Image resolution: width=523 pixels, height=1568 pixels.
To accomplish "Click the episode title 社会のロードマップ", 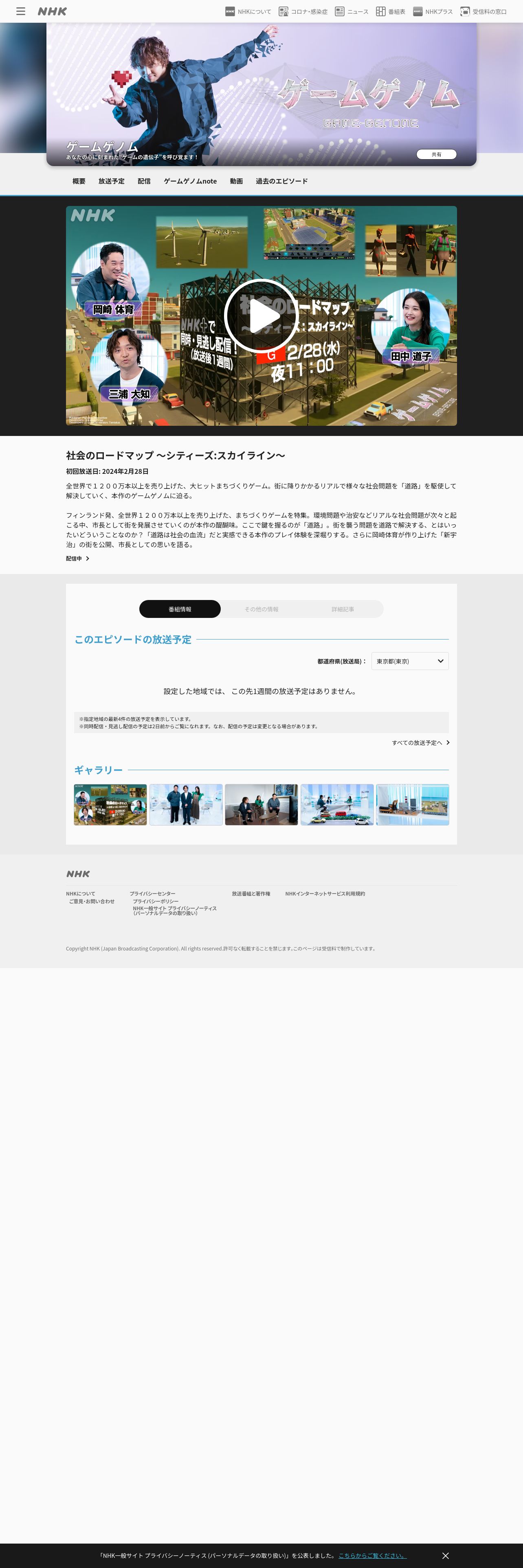I will click(175, 456).
